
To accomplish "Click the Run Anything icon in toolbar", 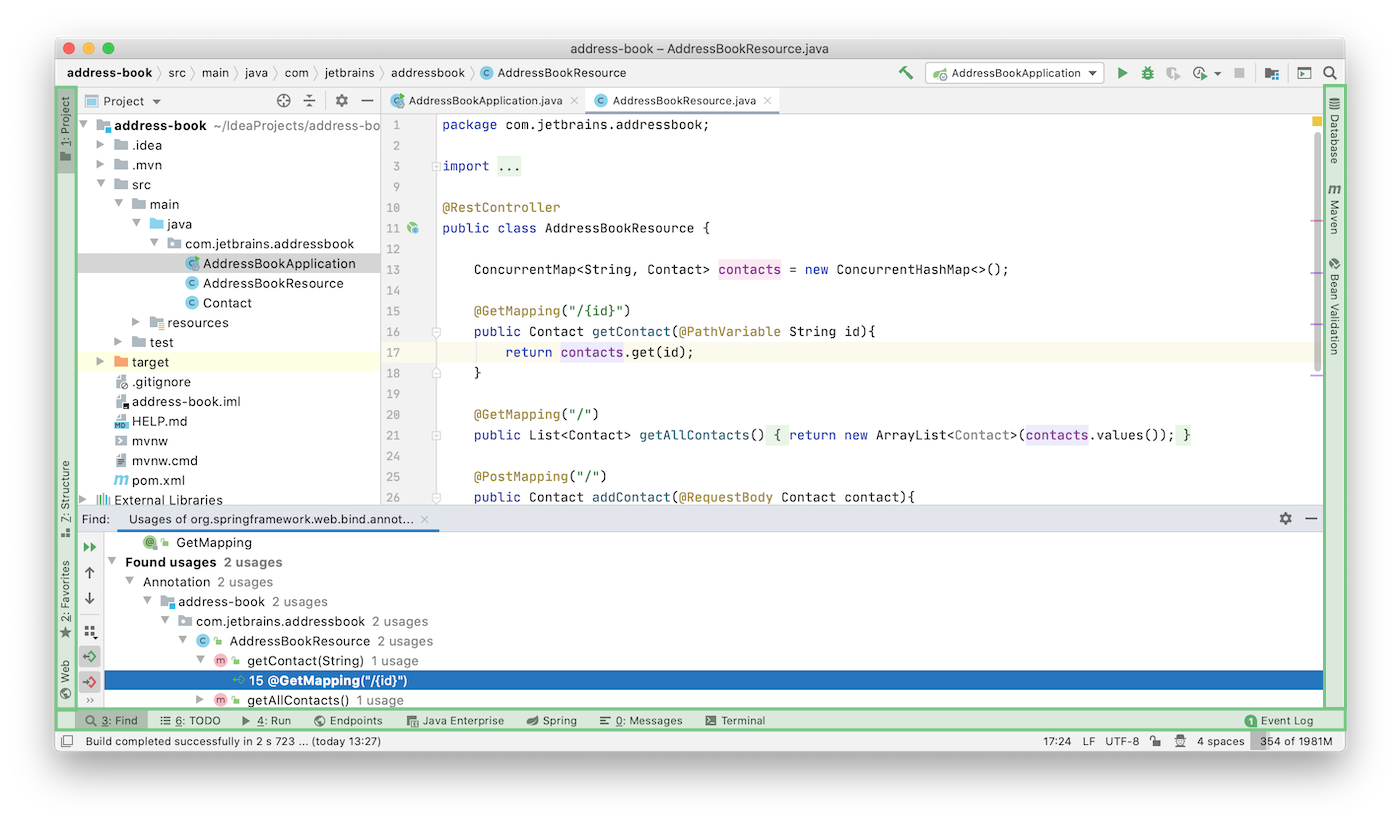I will click(x=1304, y=73).
